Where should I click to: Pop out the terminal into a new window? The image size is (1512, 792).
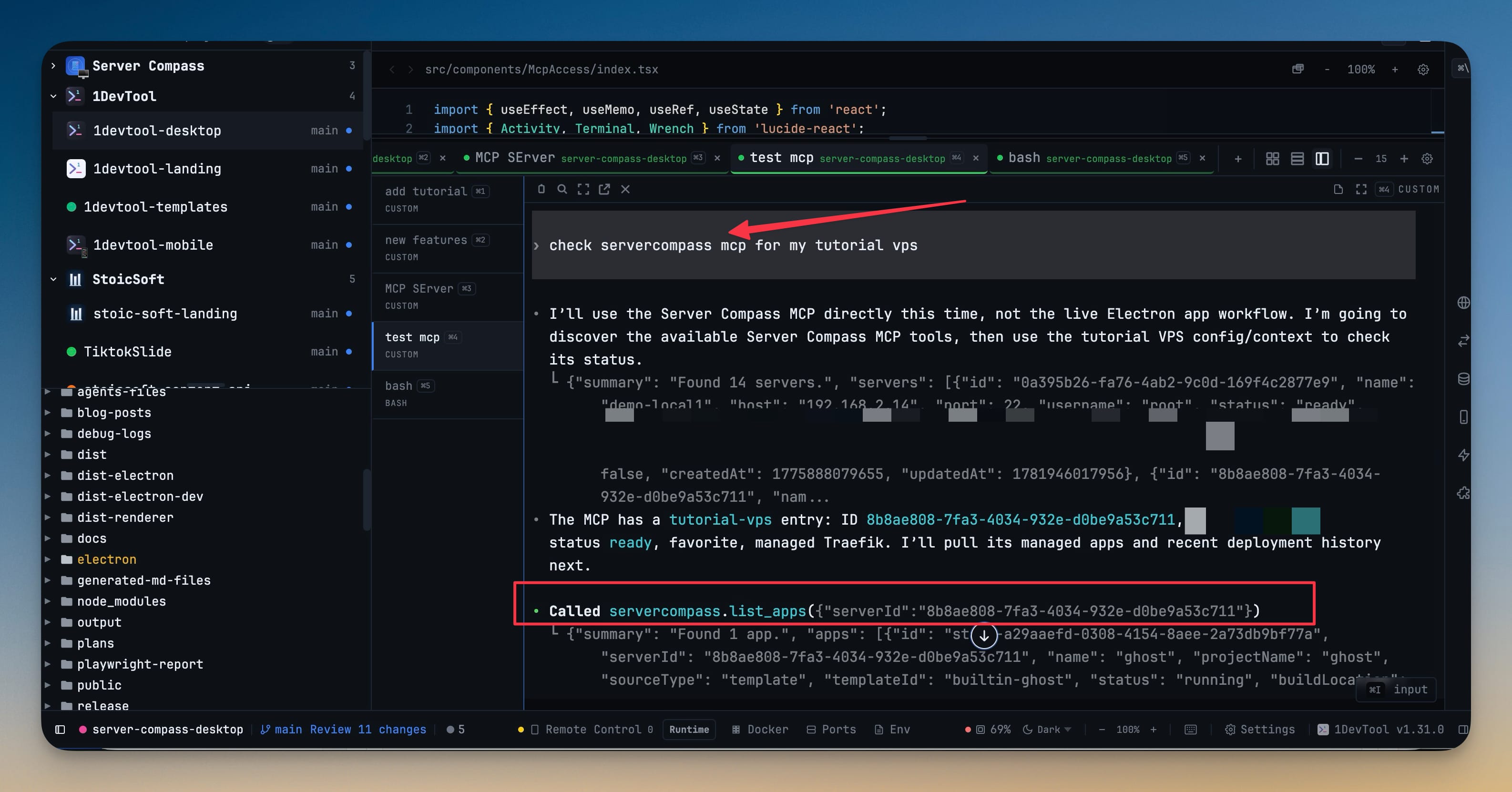[604, 189]
